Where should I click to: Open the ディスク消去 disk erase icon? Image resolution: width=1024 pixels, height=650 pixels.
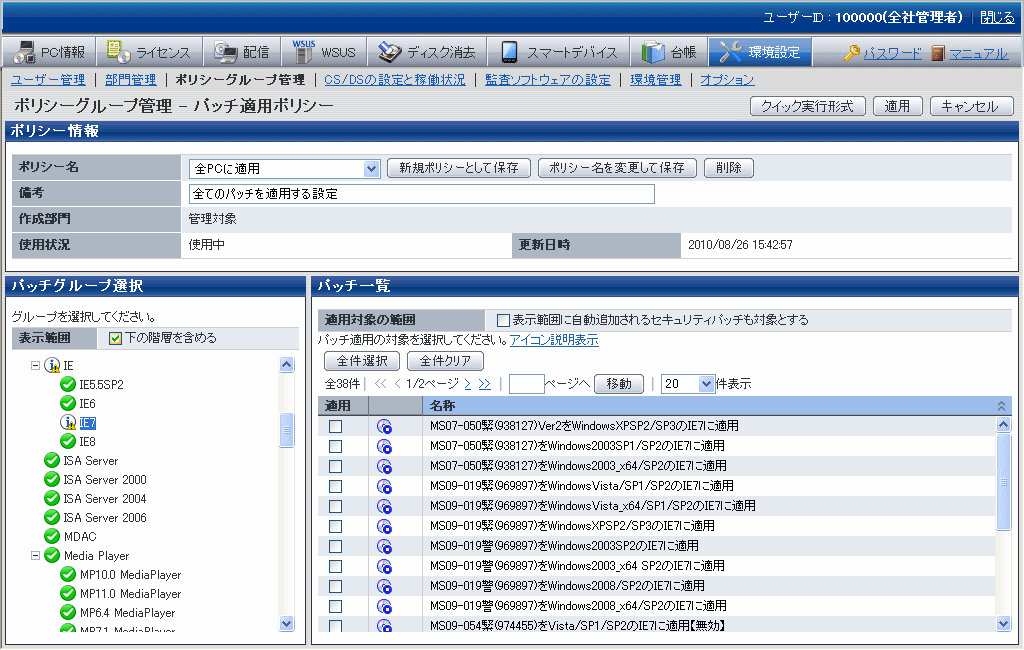pos(391,52)
